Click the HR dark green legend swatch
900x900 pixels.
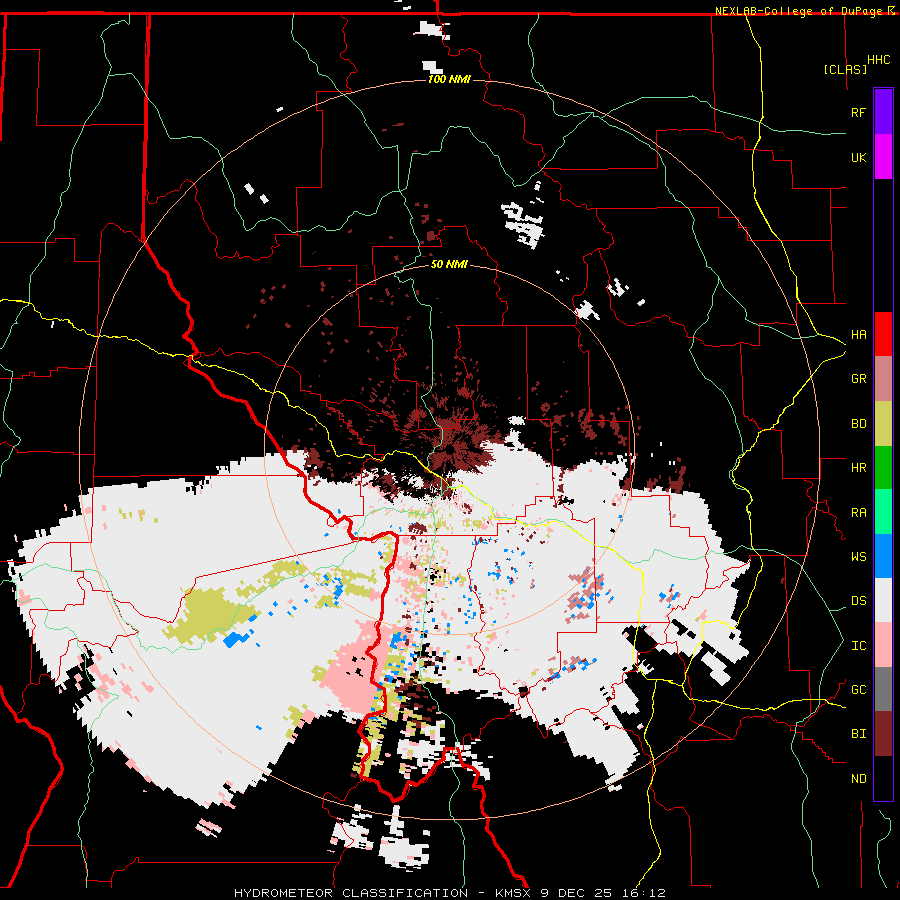883,468
